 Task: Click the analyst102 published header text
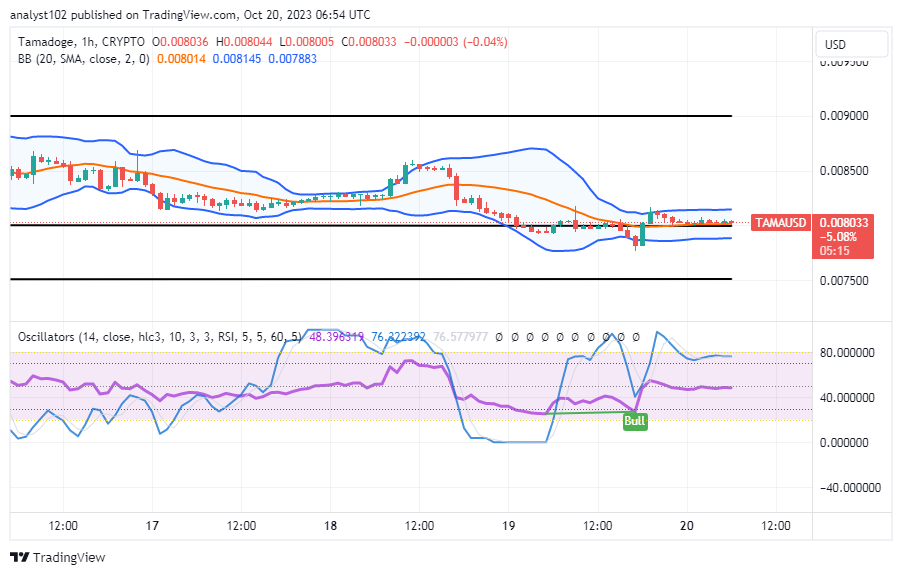[x=190, y=15]
